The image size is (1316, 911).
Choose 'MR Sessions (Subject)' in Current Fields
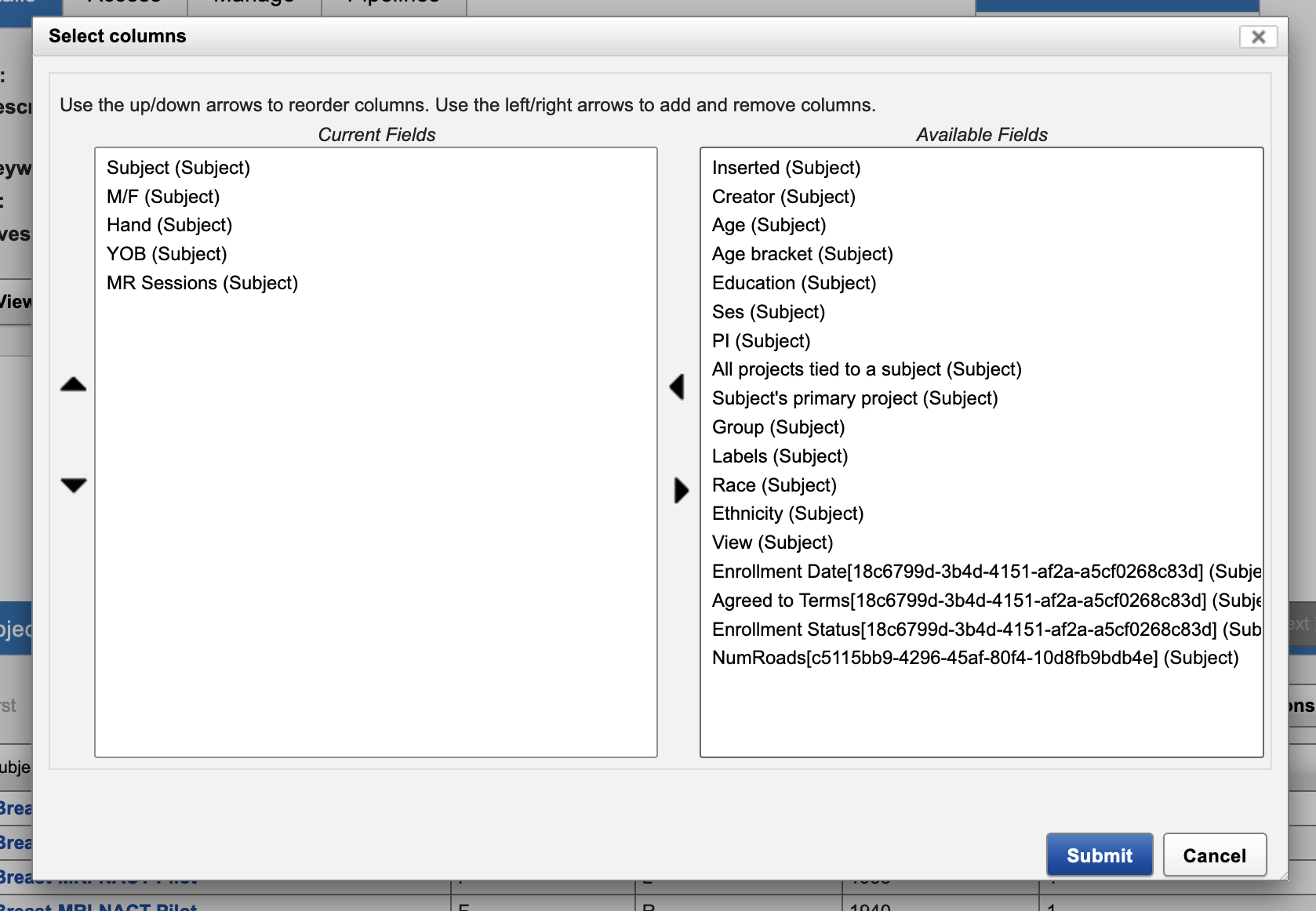click(x=202, y=283)
